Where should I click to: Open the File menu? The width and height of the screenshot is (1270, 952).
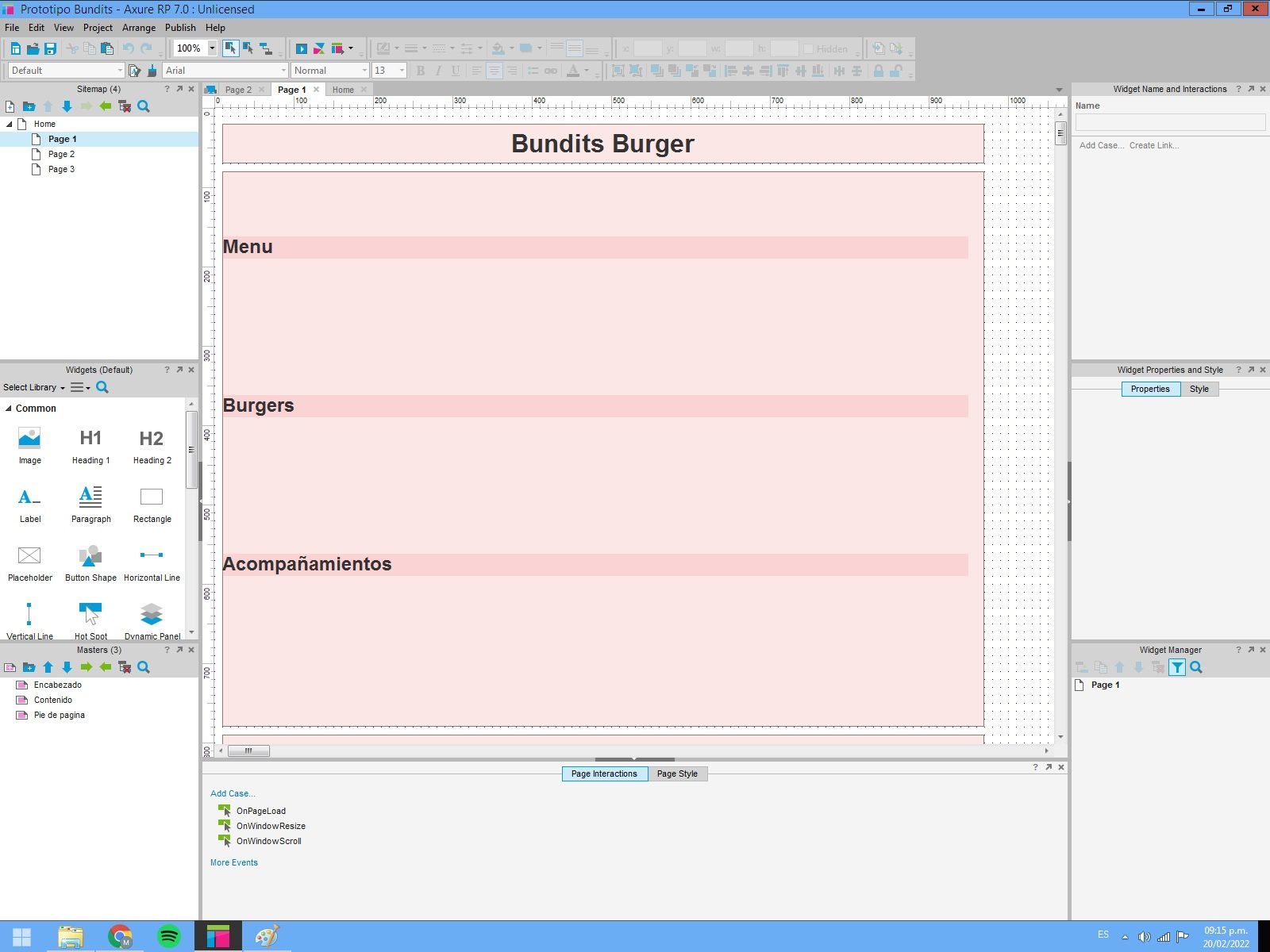click(x=12, y=27)
